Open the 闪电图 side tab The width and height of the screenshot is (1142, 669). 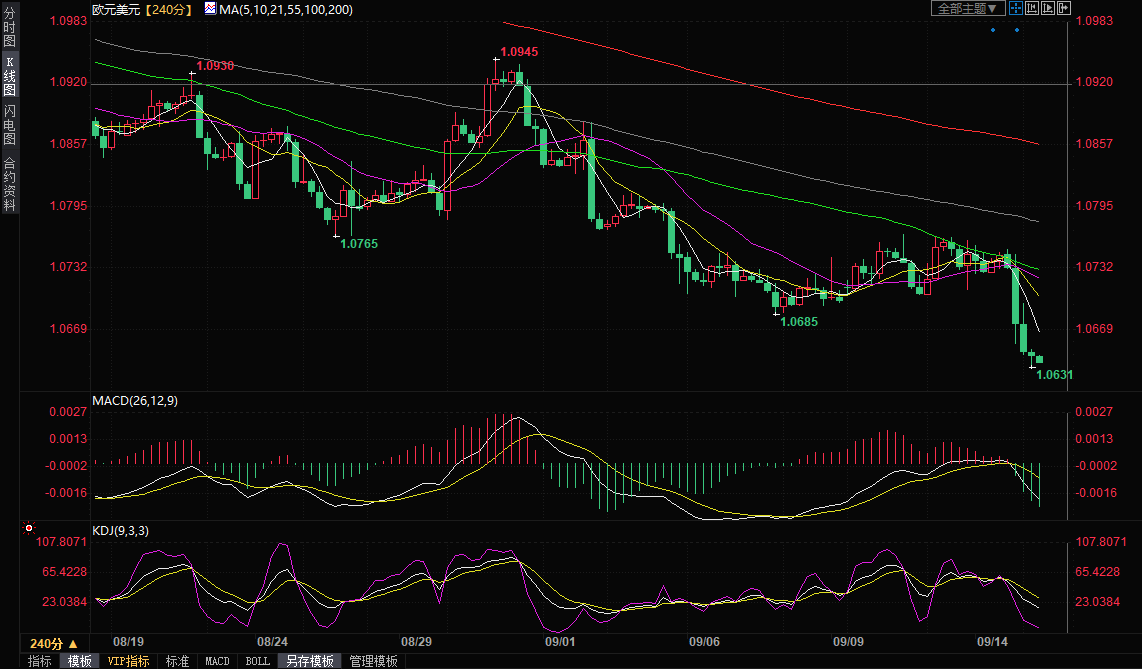click(x=9, y=124)
